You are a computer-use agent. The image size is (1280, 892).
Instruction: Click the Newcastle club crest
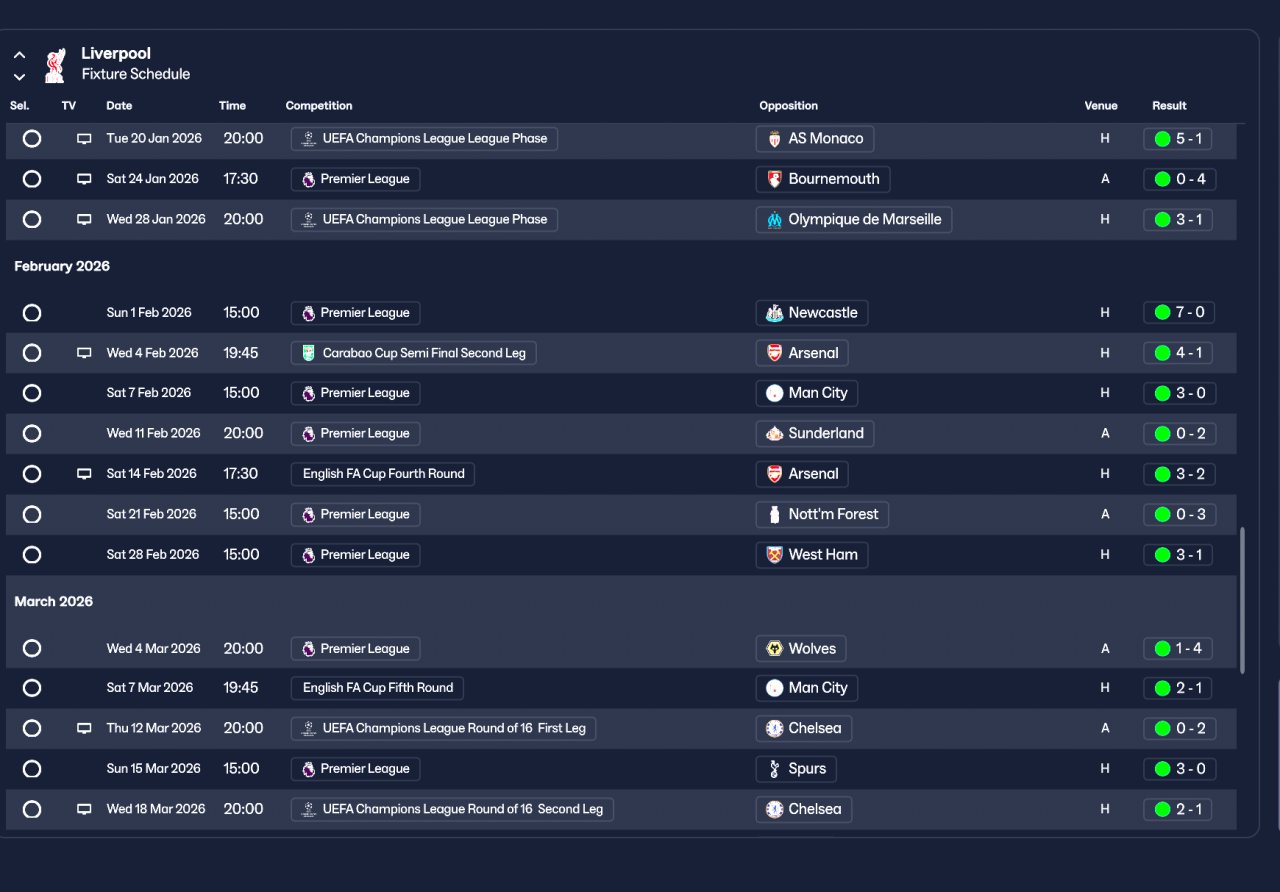point(774,313)
